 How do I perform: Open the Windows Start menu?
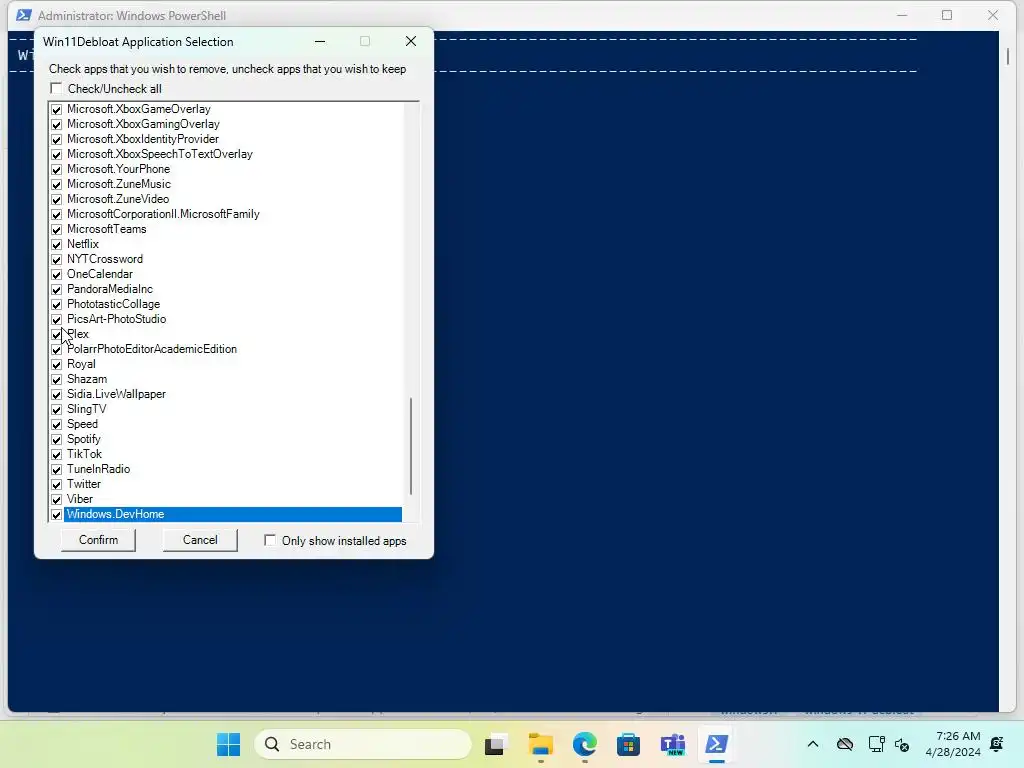pos(229,744)
